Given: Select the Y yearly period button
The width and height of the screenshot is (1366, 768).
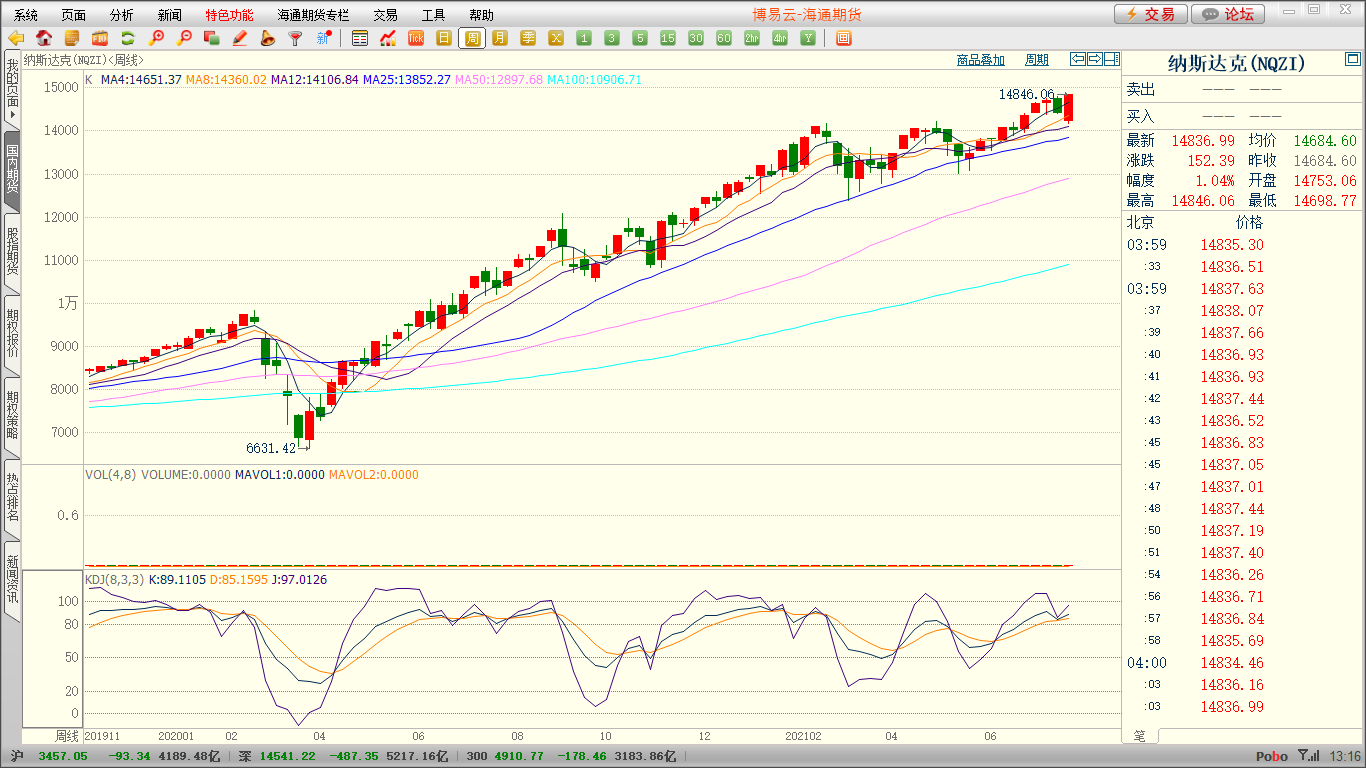Looking at the screenshot, I should tap(808, 38).
